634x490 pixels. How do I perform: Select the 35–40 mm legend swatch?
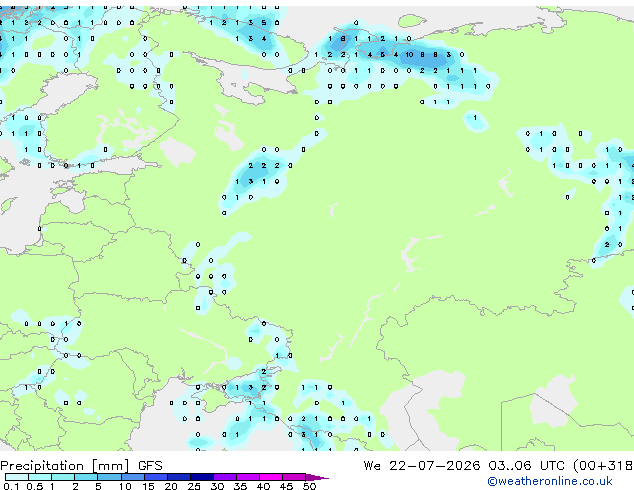pos(248,477)
